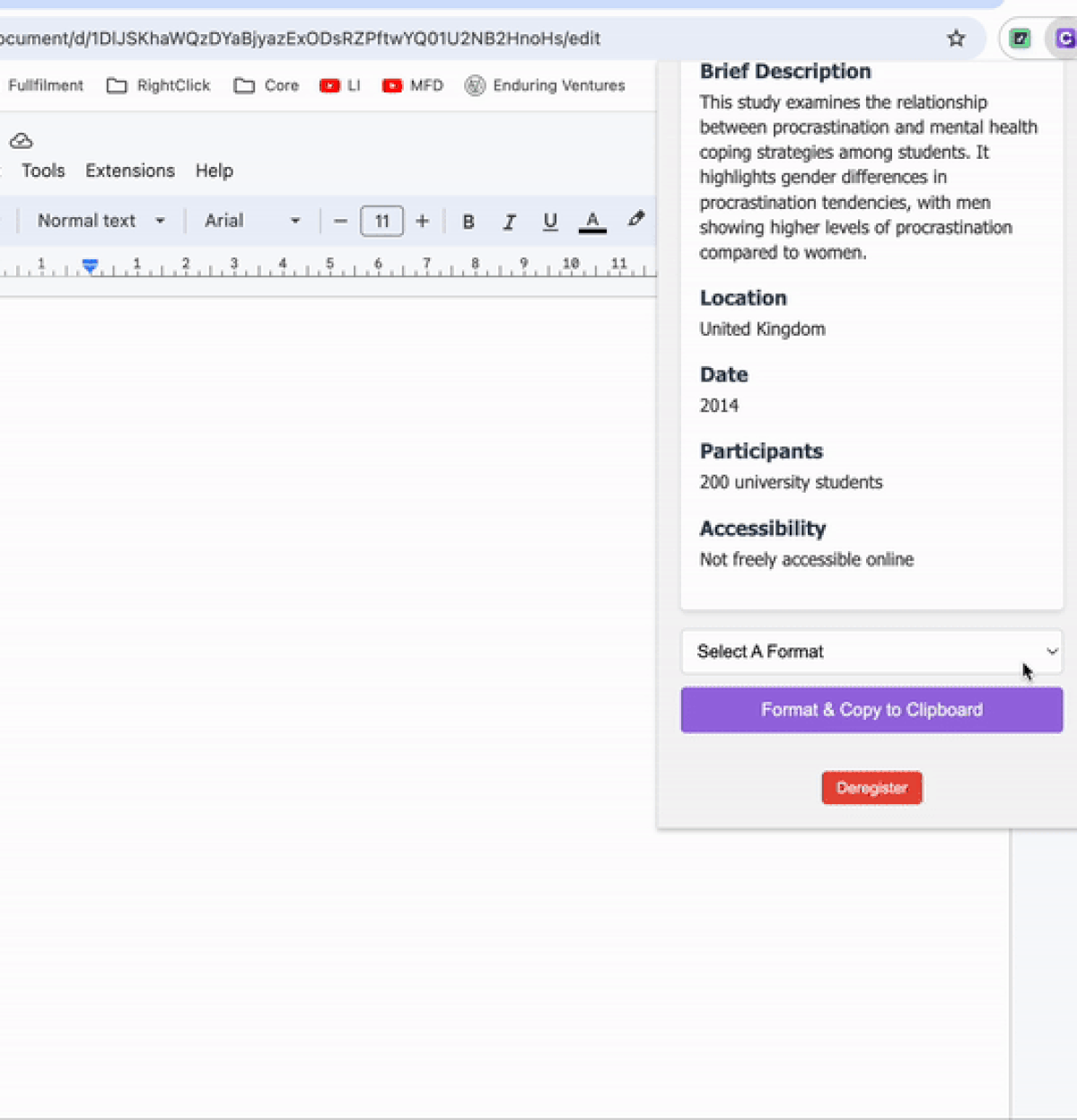Open the highlight color pen tool
The width and height of the screenshot is (1077, 1120).
pyautogui.click(x=635, y=220)
